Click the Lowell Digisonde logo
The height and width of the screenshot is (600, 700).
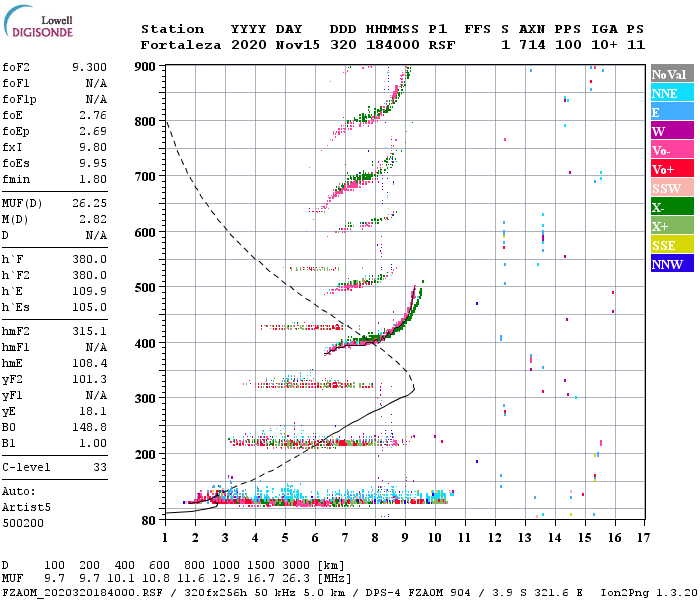pos(38,21)
